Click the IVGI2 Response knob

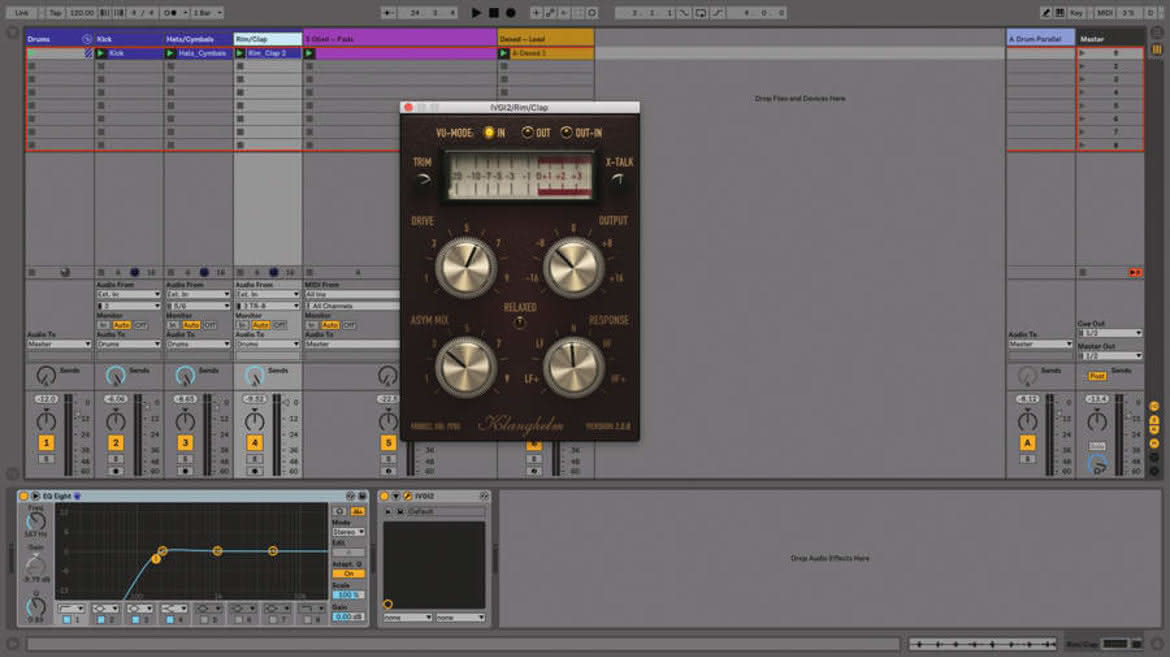(x=573, y=366)
